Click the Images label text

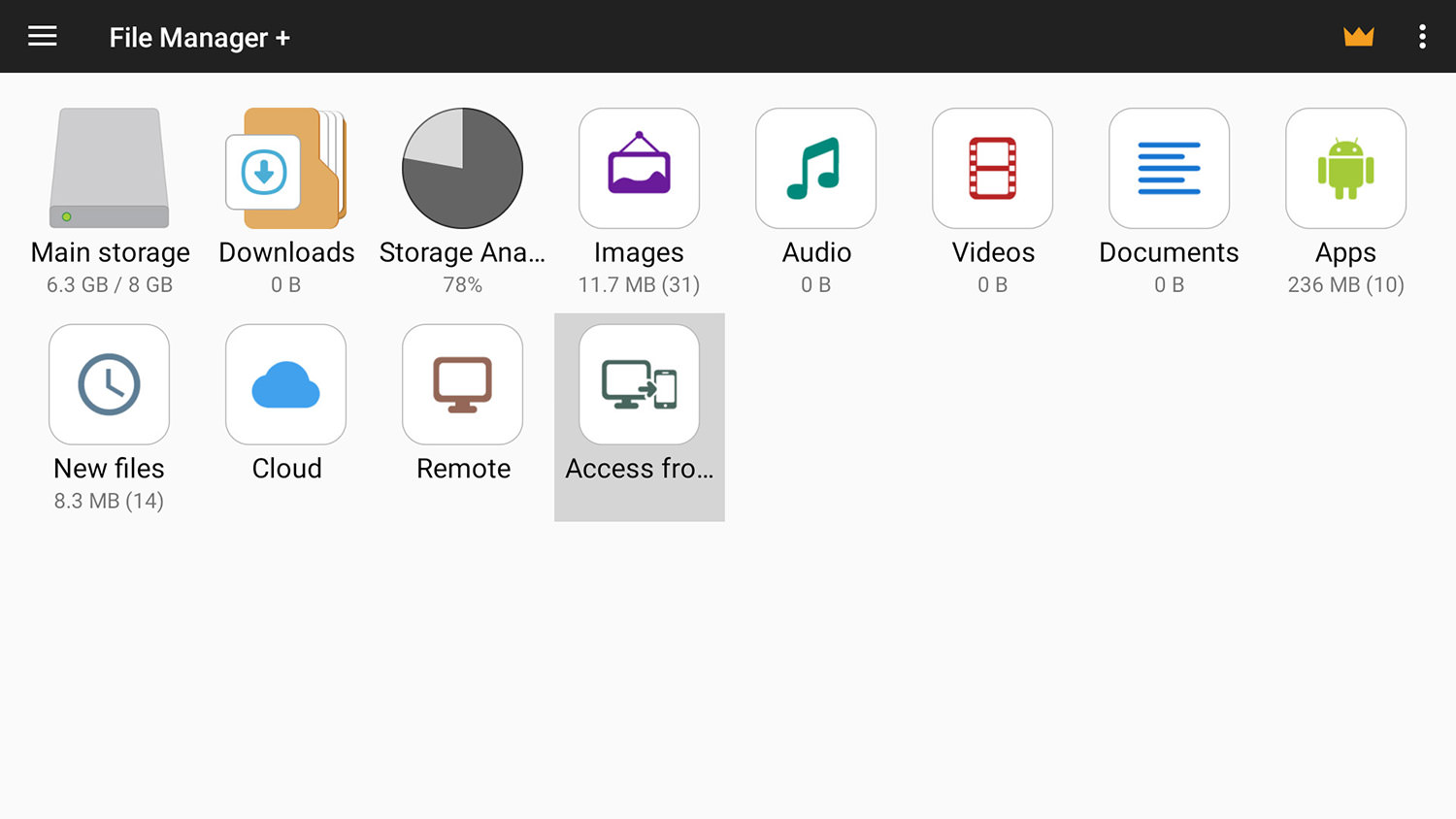[640, 253]
